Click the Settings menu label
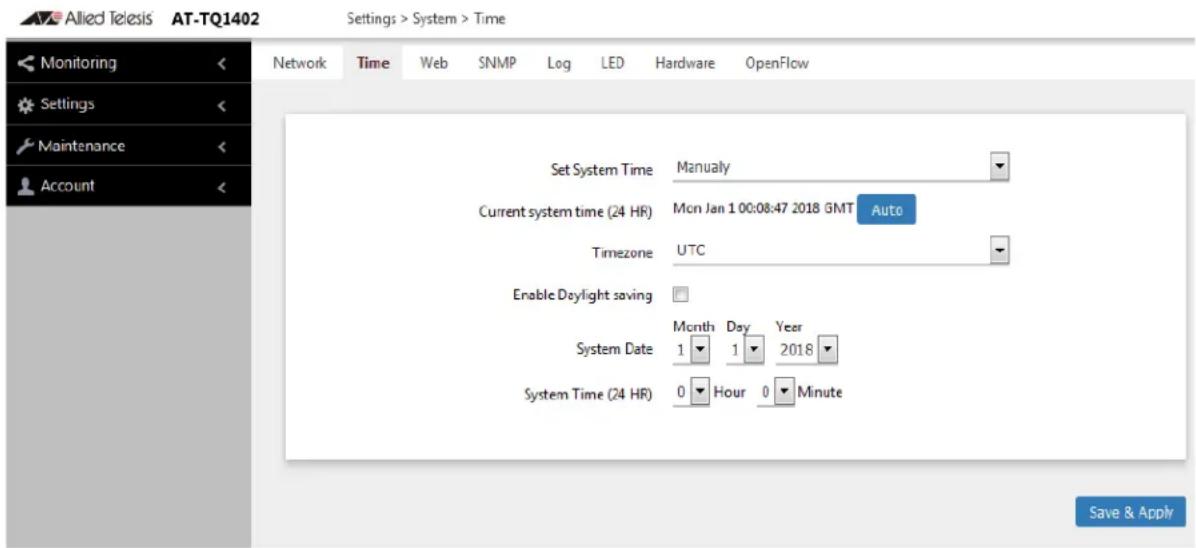 point(67,105)
